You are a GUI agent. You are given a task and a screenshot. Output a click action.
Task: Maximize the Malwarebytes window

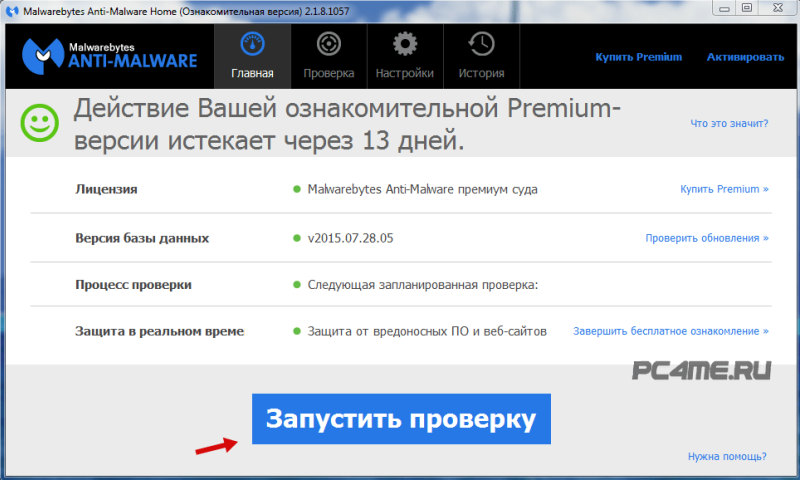click(747, 8)
